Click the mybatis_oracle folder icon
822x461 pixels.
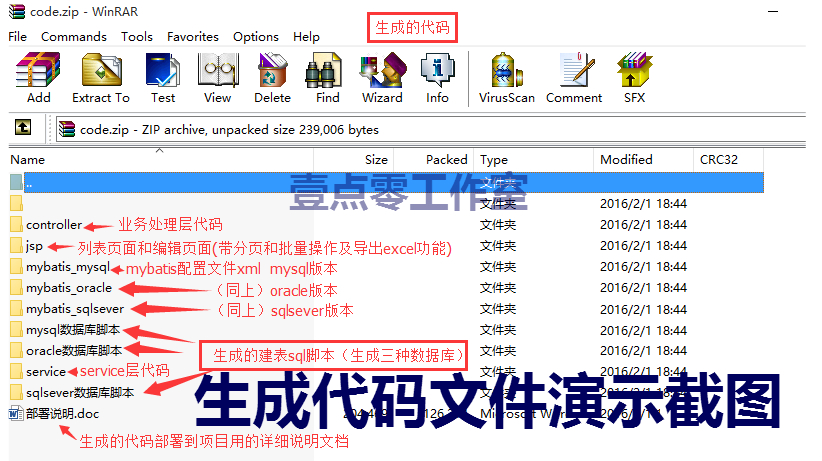[16, 287]
